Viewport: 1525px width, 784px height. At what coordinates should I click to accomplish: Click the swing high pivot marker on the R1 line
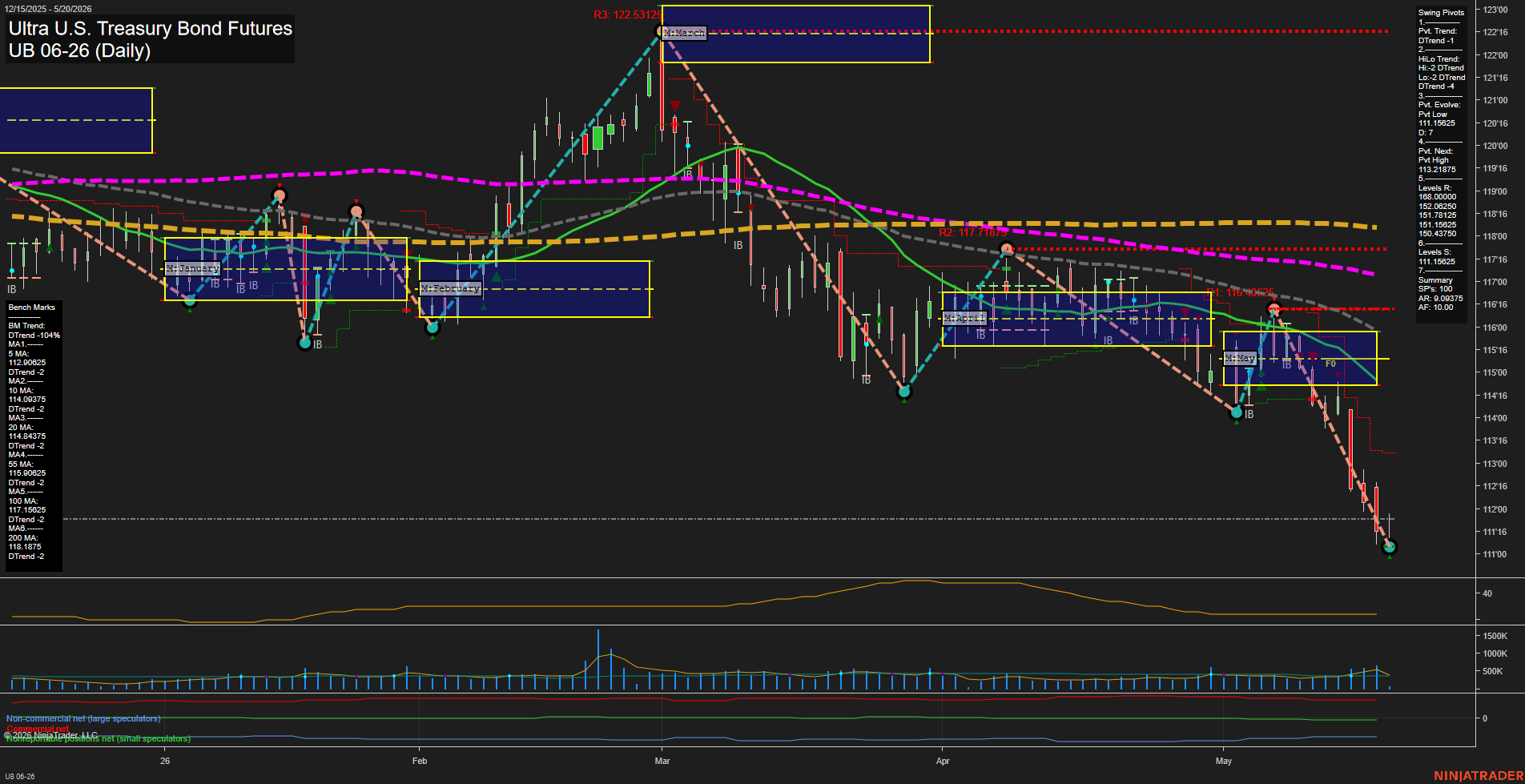click(1274, 309)
